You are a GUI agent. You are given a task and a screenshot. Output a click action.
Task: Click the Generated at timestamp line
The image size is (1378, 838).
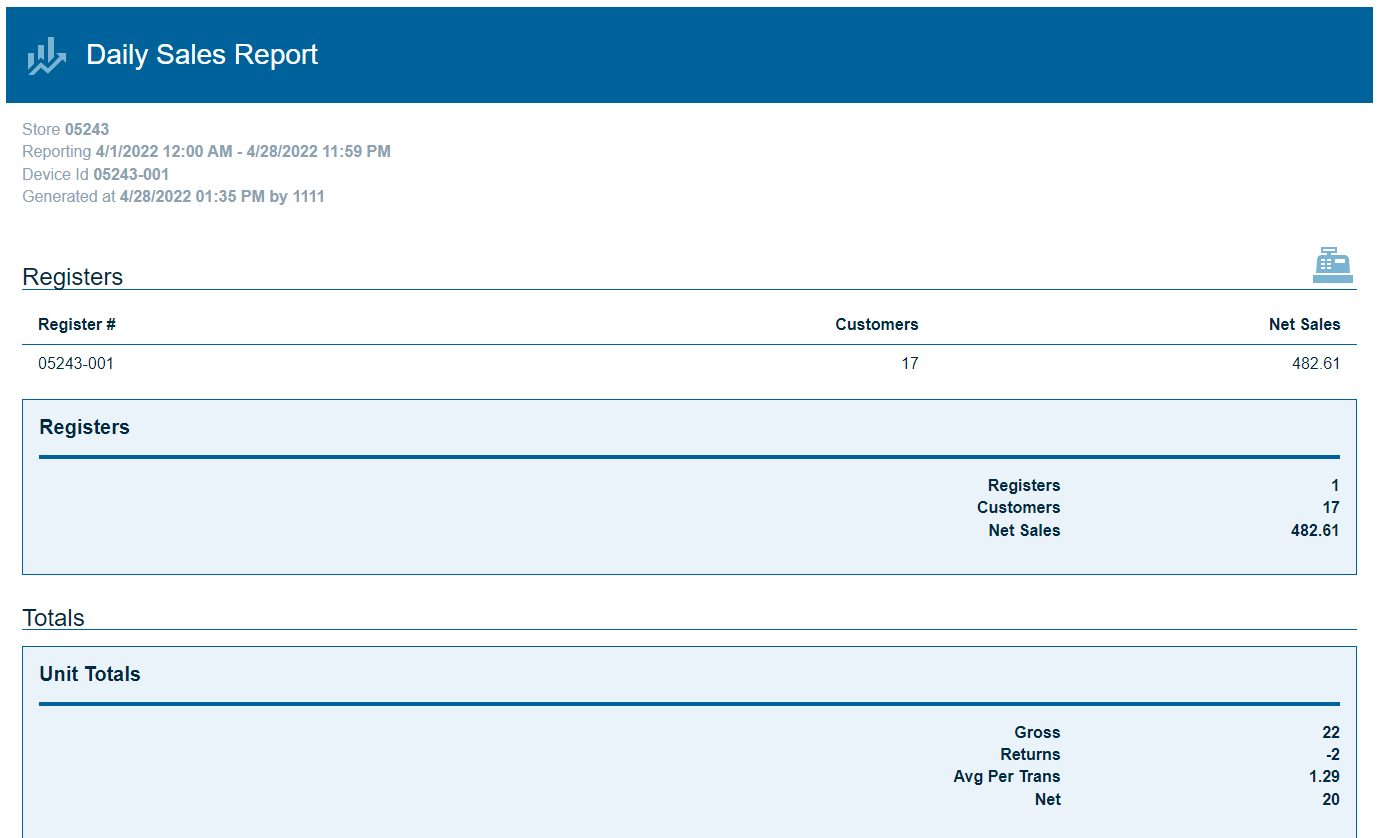(173, 197)
